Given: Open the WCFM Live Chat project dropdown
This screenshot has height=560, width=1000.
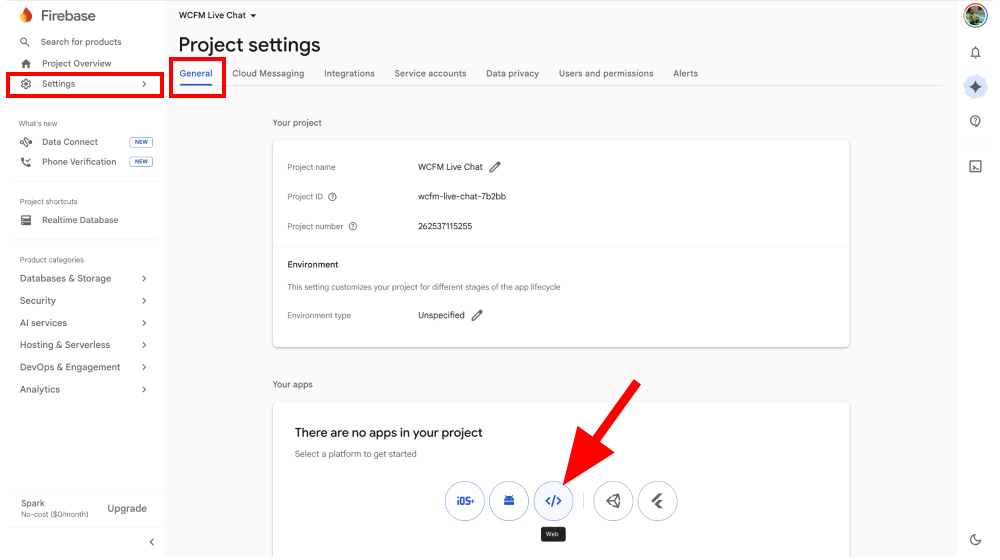Looking at the screenshot, I should (217, 16).
